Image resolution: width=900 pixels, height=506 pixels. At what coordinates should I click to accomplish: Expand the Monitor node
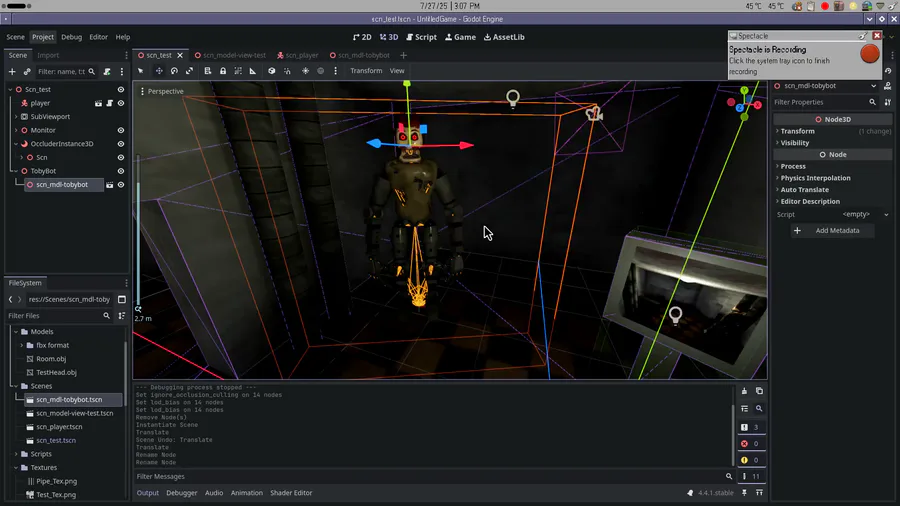(x=16, y=130)
